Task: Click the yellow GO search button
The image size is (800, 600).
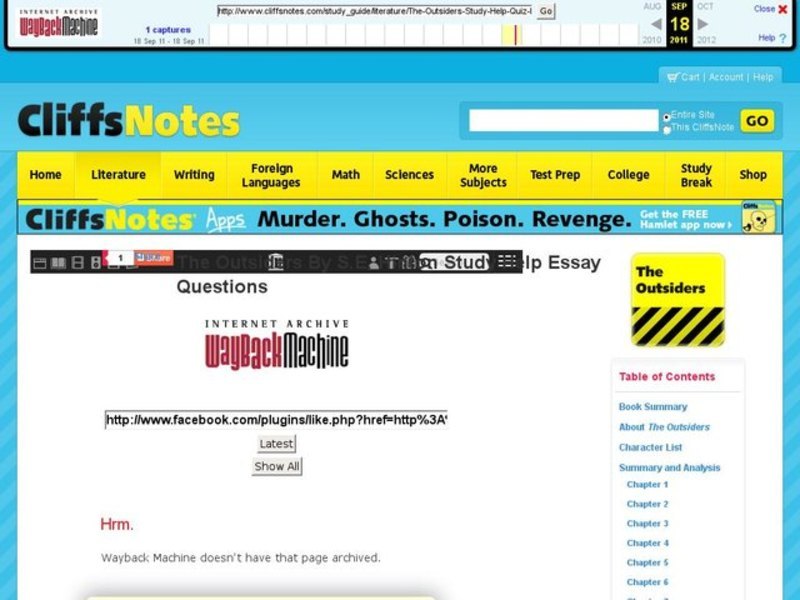Action: (x=757, y=120)
